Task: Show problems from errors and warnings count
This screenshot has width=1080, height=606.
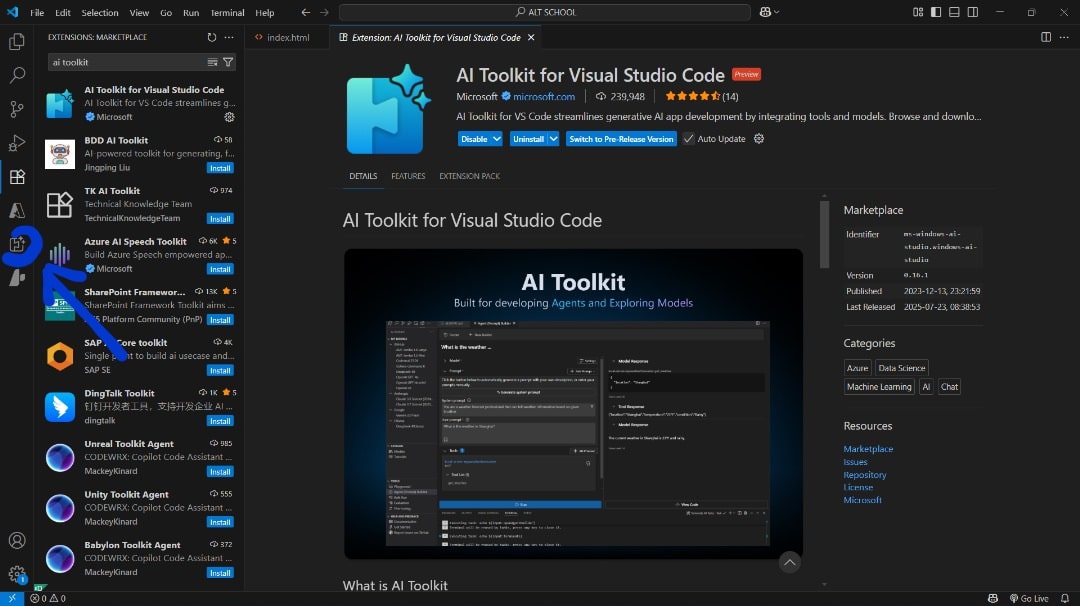Action: 48,598
